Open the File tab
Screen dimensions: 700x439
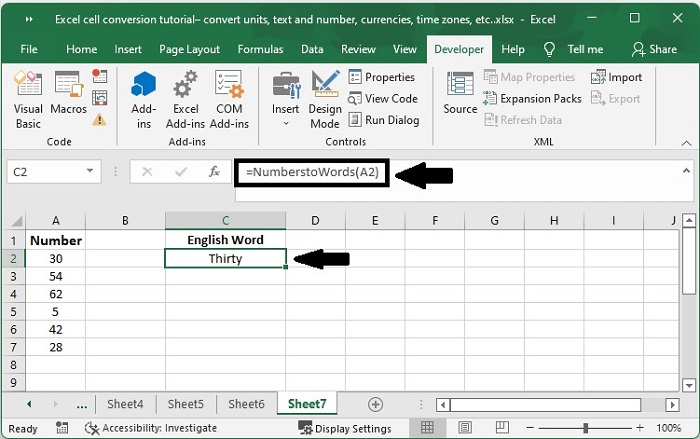pyautogui.click(x=29, y=49)
